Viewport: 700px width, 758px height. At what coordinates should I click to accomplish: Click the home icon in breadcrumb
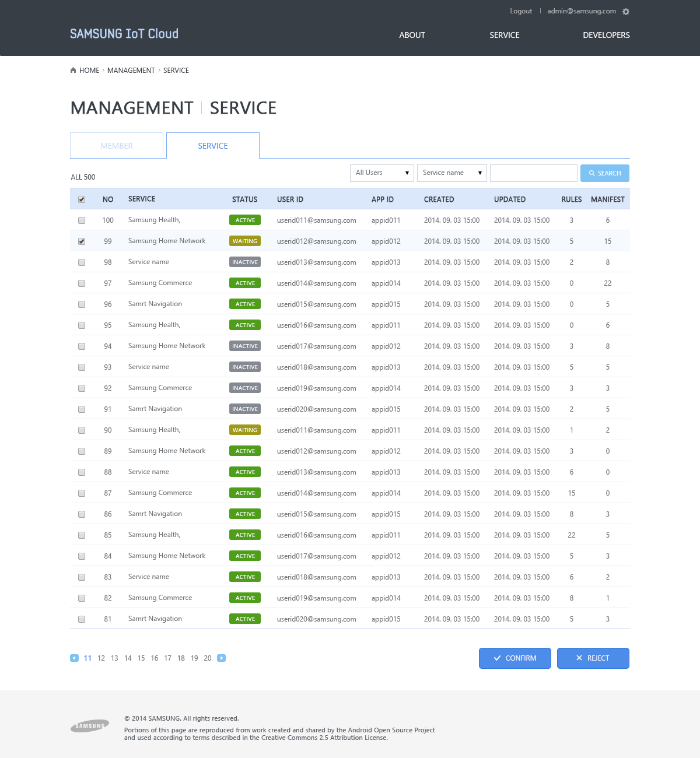(x=73, y=71)
